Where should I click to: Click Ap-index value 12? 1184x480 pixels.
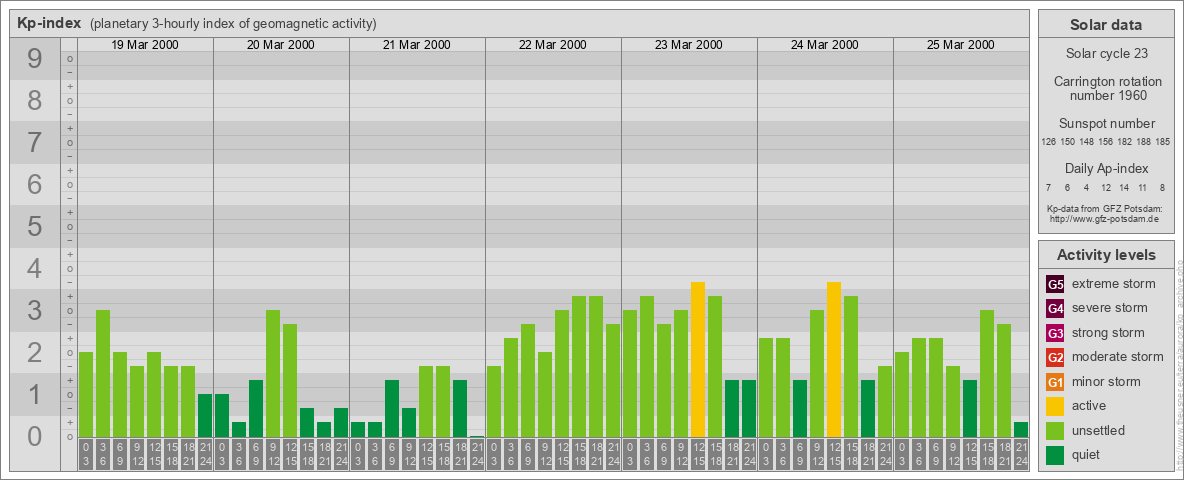pyautogui.click(x=1105, y=187)
